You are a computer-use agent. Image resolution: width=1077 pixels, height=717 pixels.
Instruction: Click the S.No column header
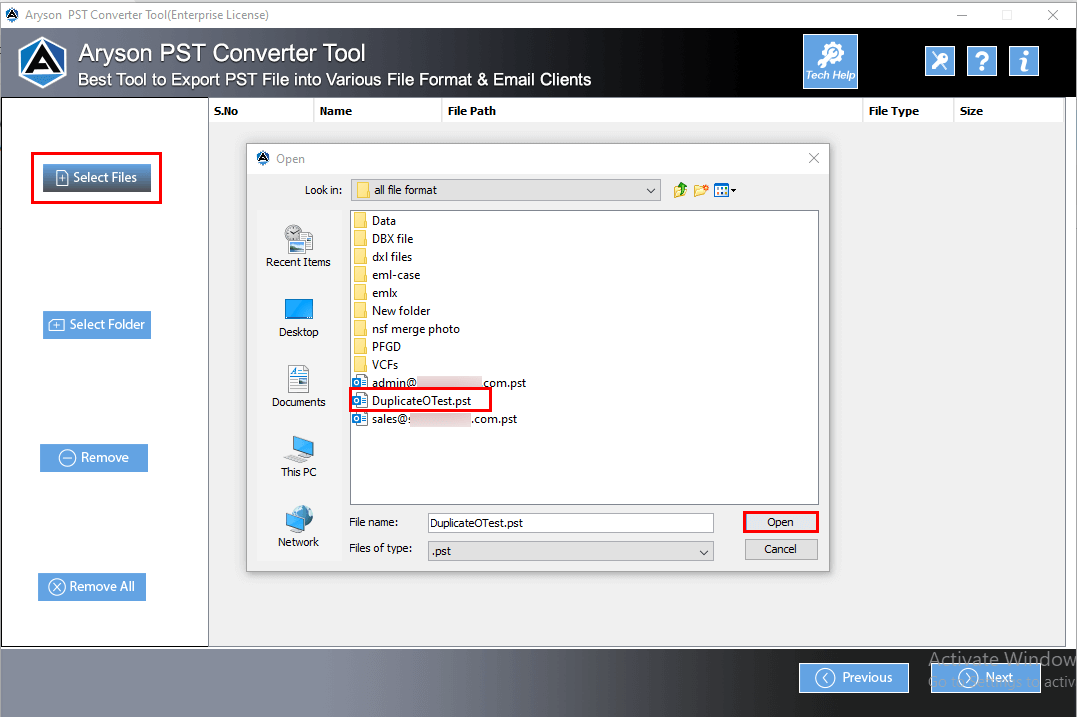[x=261, y=111]
